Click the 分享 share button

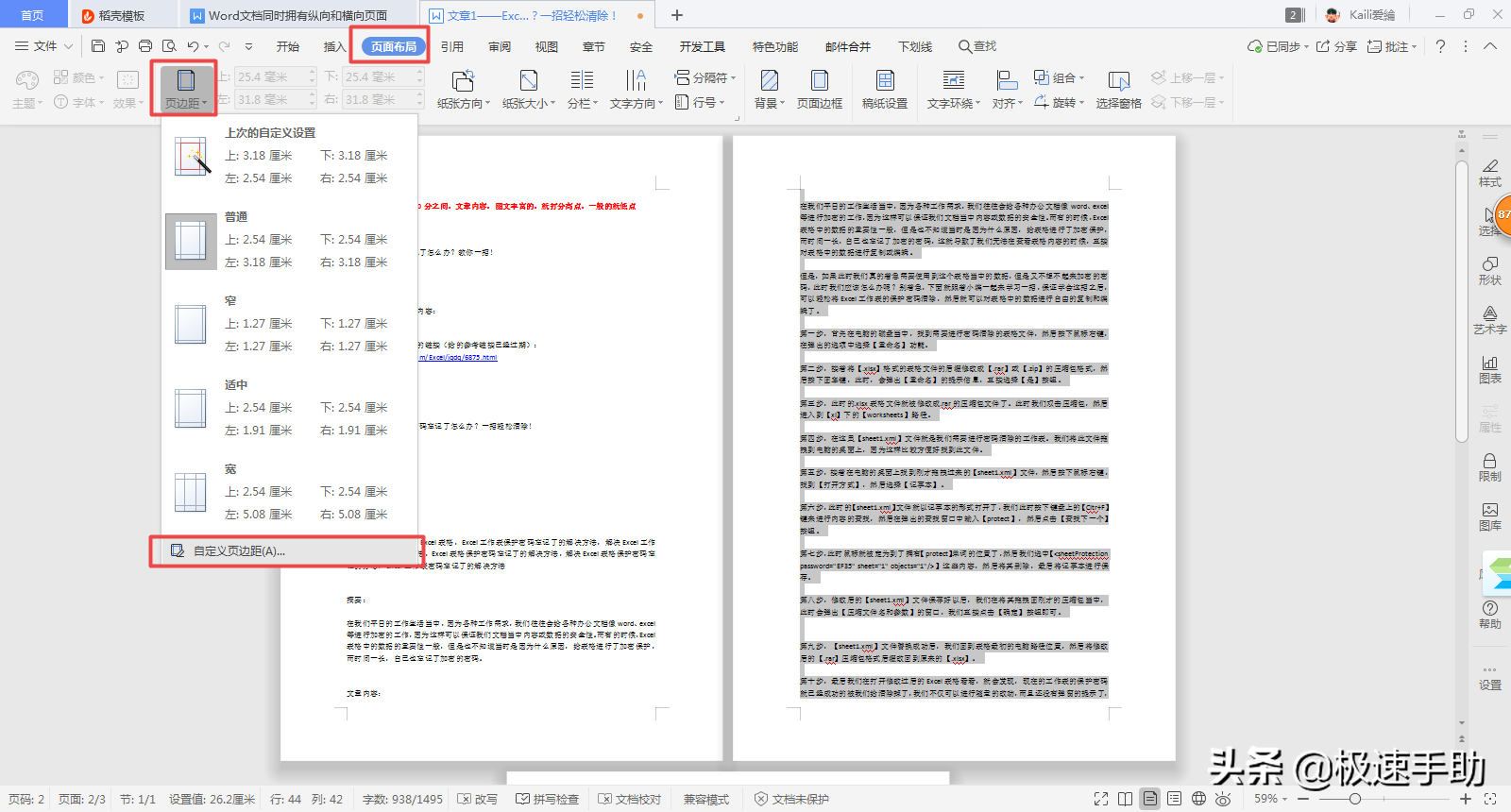[1336, 46]
